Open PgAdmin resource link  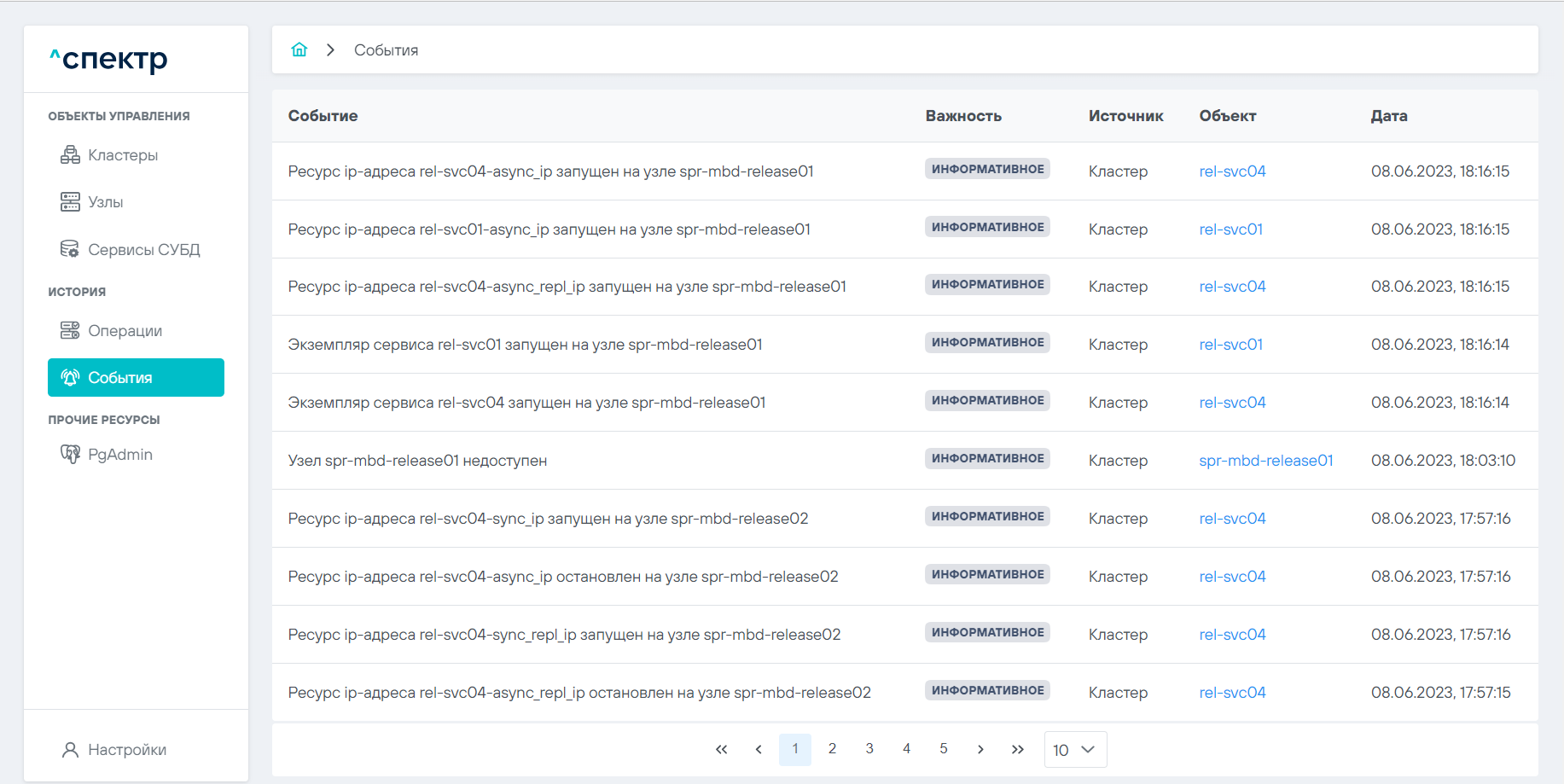[x=119, y=455]
